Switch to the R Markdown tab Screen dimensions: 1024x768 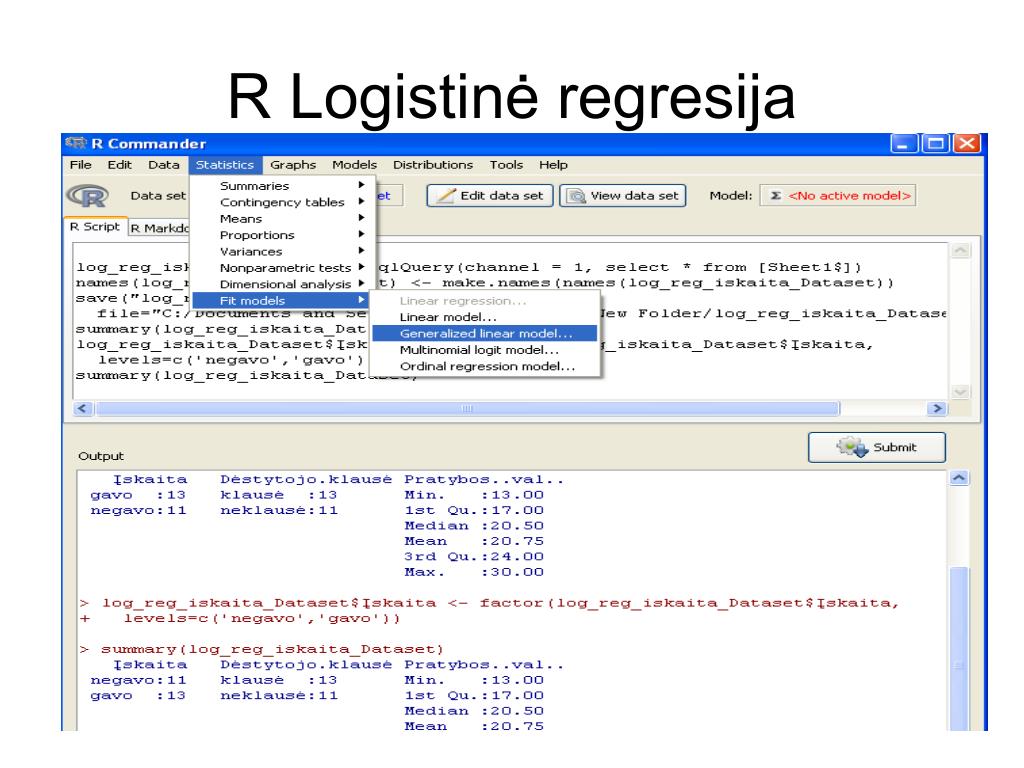(159, 228)
